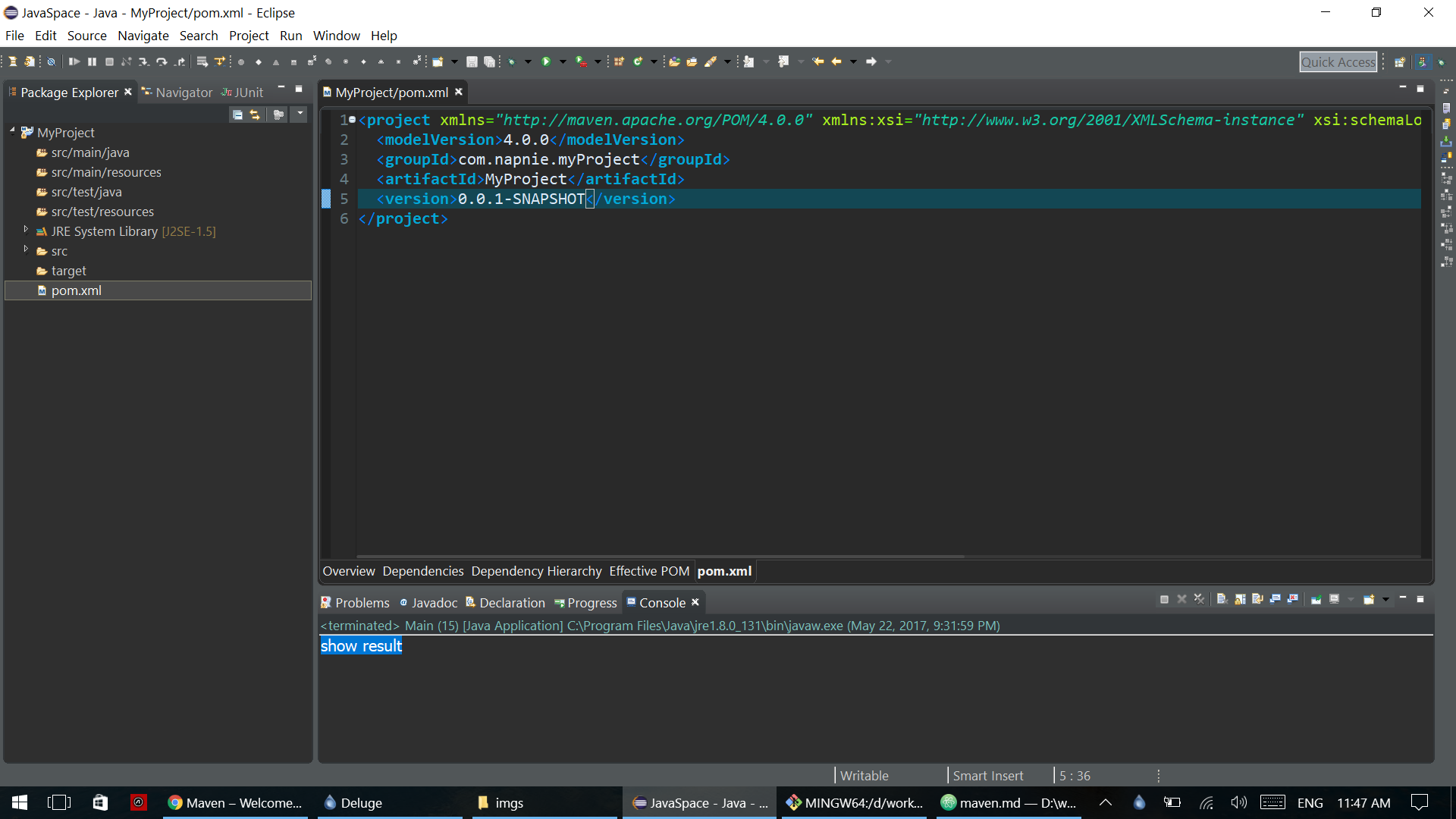Click Collapse All in Package Explorer

click(237, 115)
